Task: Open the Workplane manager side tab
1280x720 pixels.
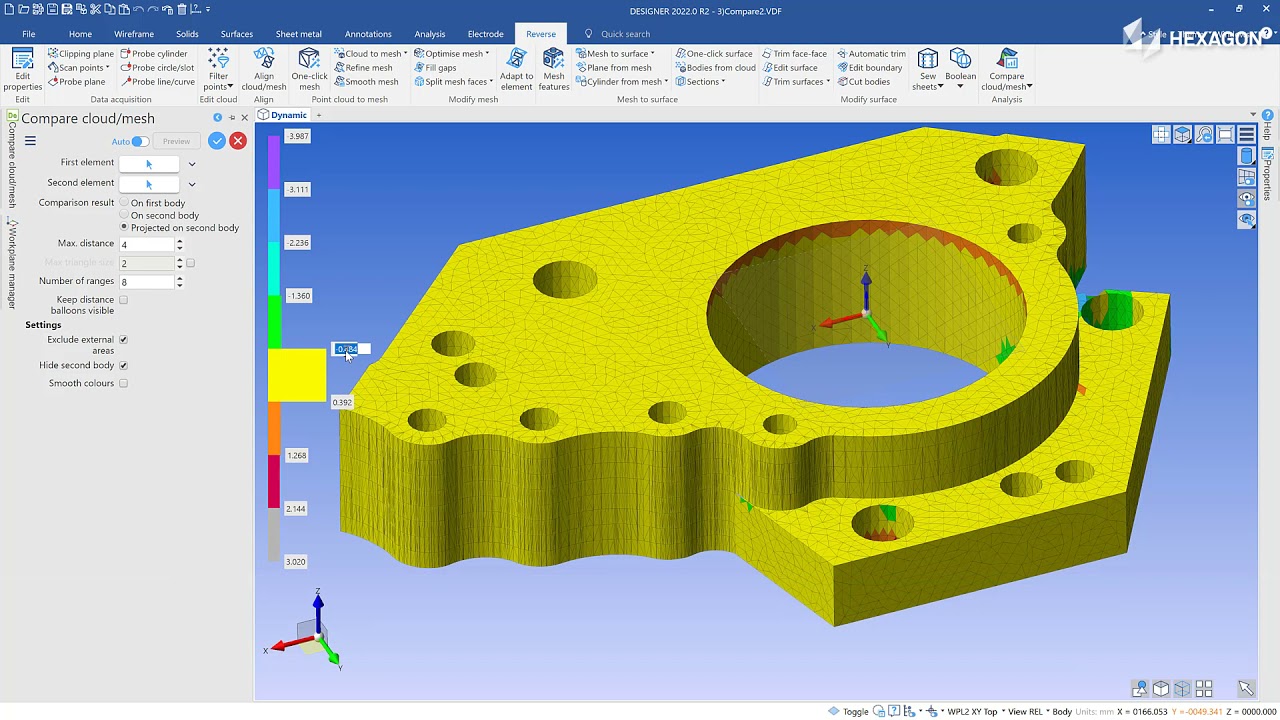Action: (x=13, y=265)
